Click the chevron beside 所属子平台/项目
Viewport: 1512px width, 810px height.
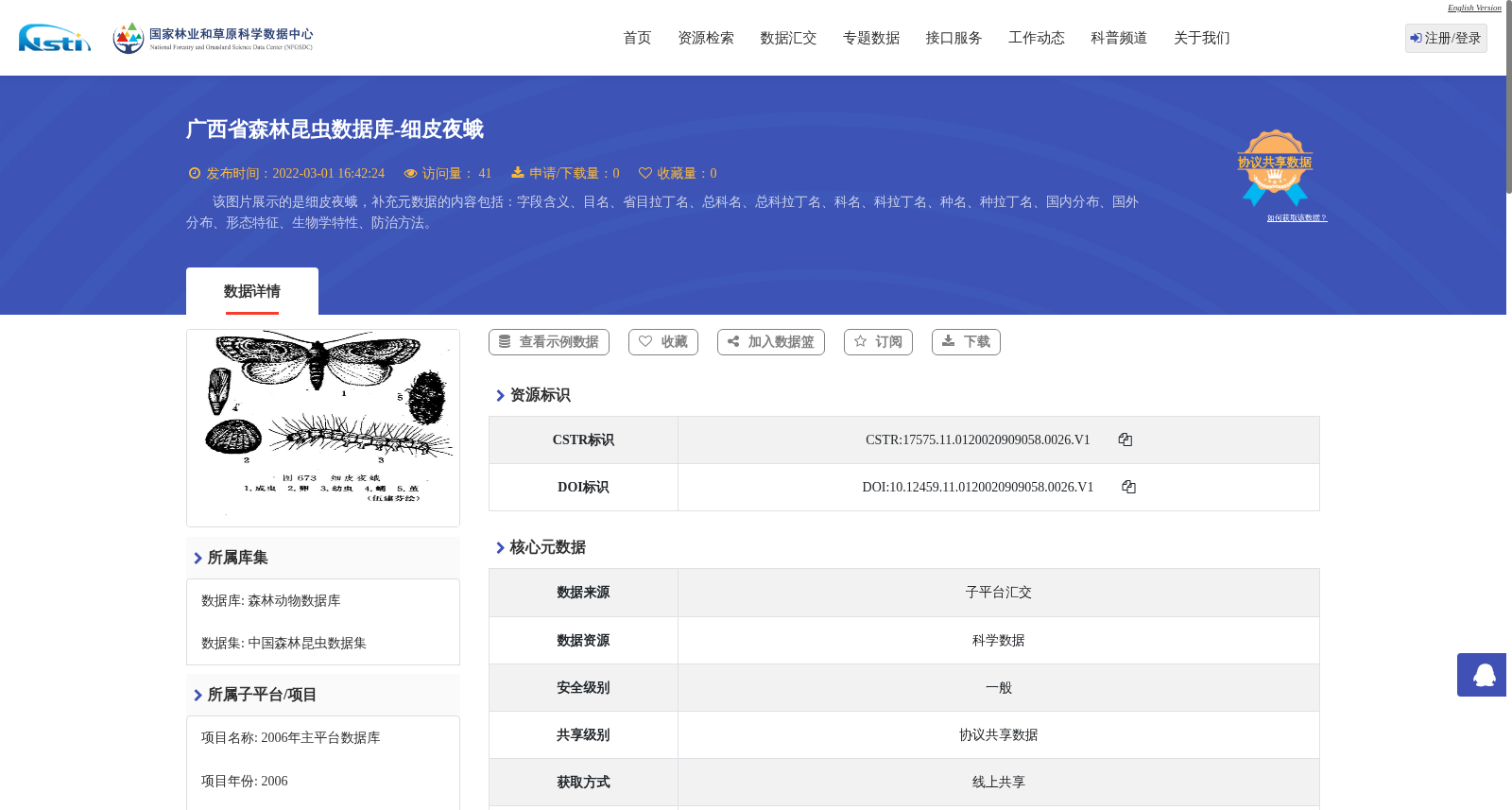(198, 696)
